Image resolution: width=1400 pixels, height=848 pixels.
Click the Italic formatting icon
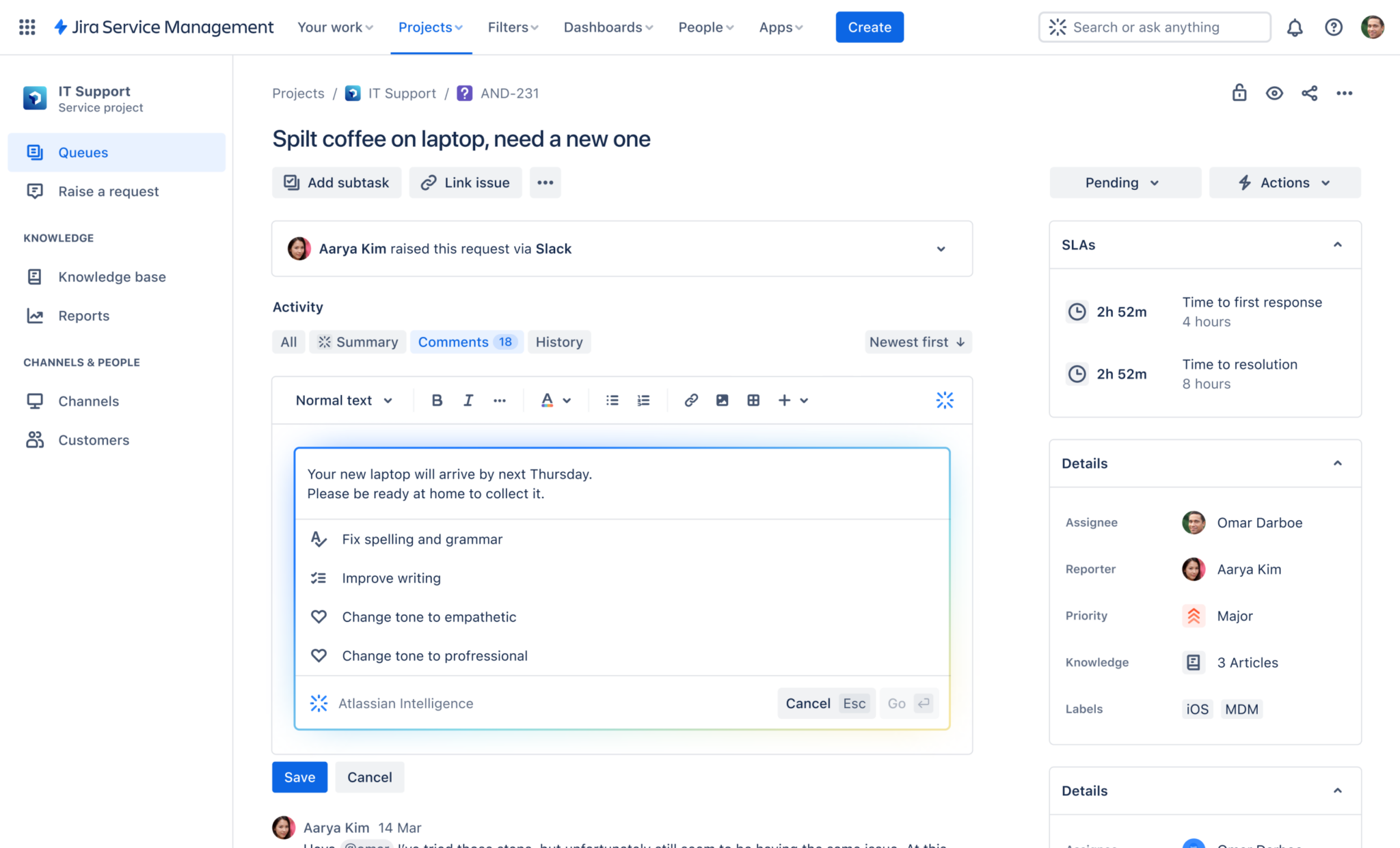click(x=468, y=400)
